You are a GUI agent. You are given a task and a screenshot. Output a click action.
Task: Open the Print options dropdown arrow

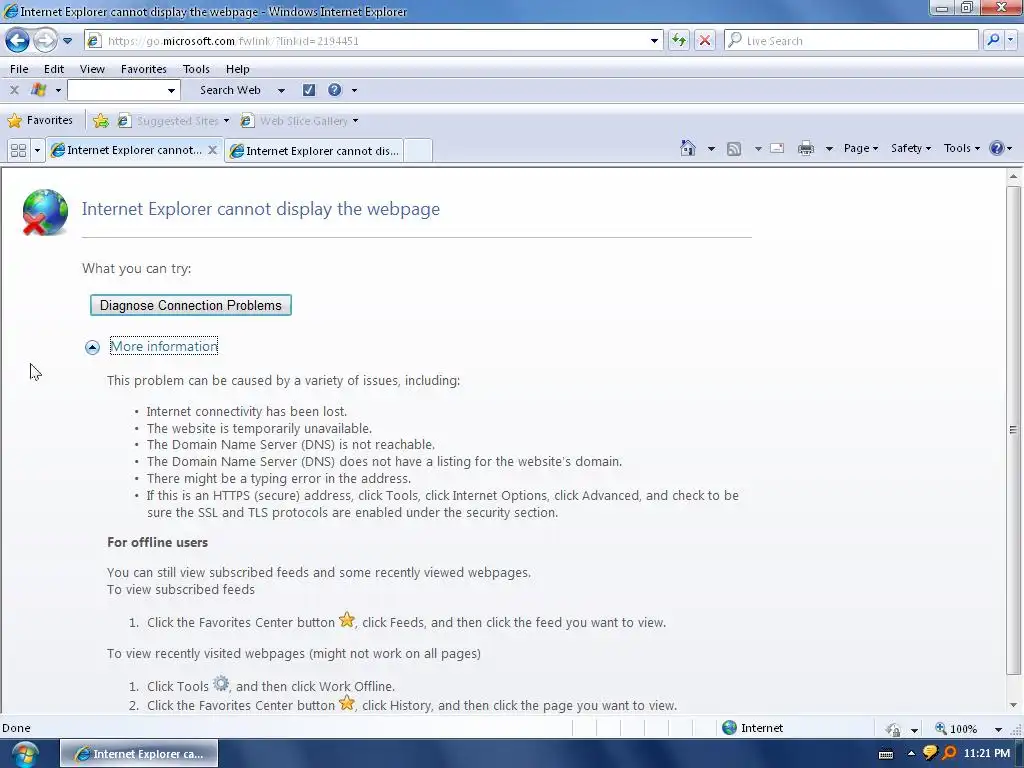tap(829, 149)
